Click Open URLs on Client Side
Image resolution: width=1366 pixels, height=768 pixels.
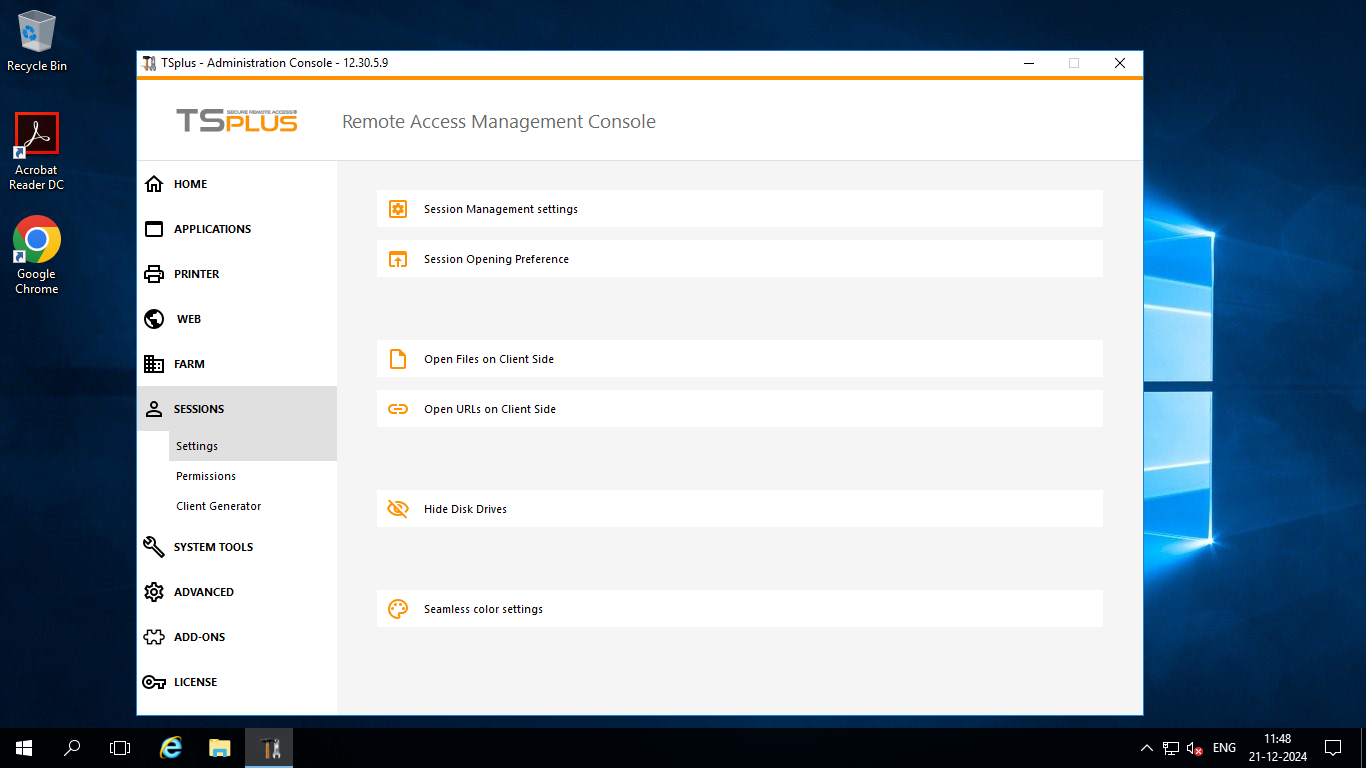(489, 409)
